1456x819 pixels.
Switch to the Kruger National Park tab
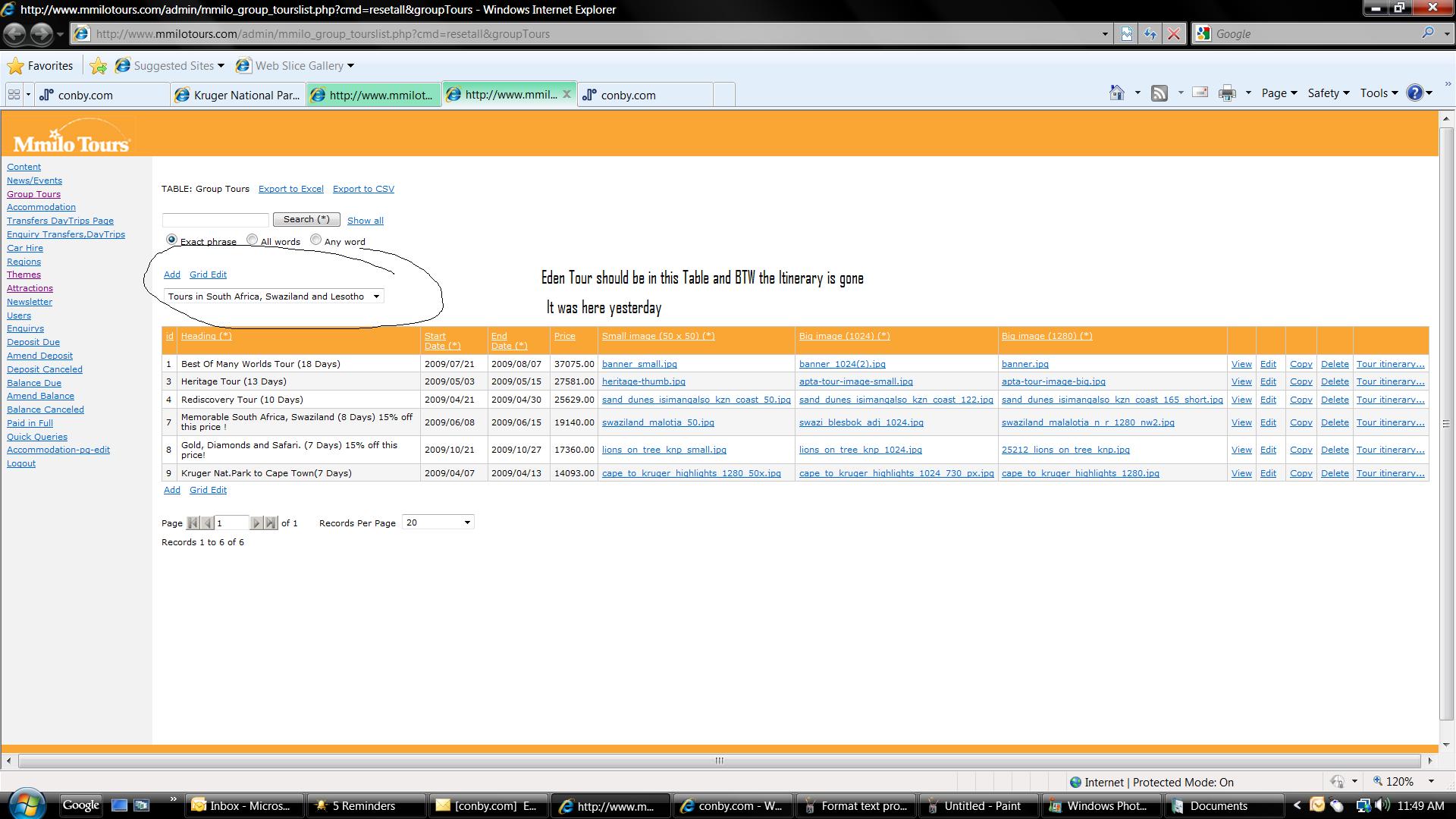pos(238,95)
